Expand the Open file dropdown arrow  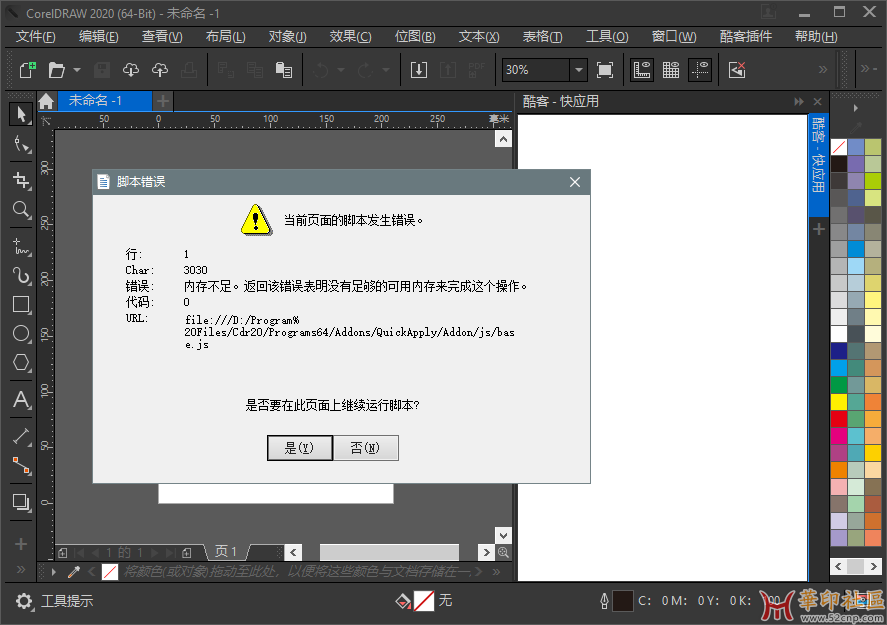point(77,70)
